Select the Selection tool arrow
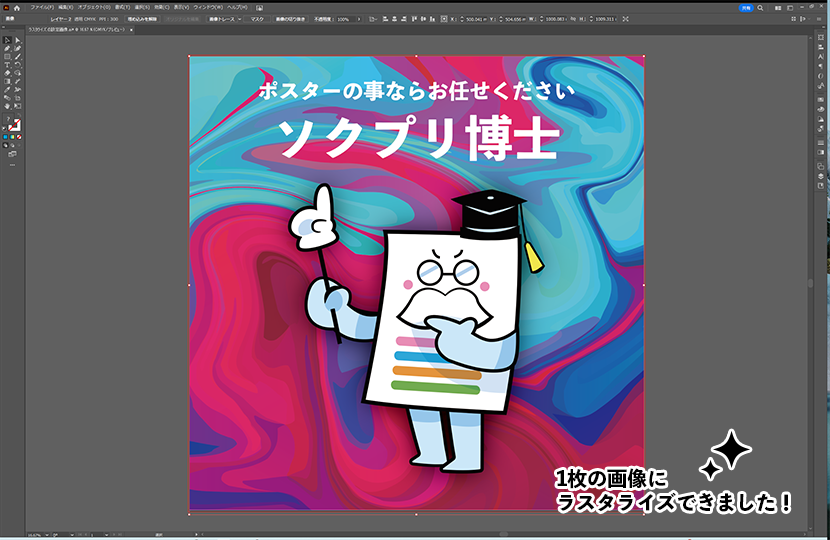This screenshot has width=830, height=540. 7,40
